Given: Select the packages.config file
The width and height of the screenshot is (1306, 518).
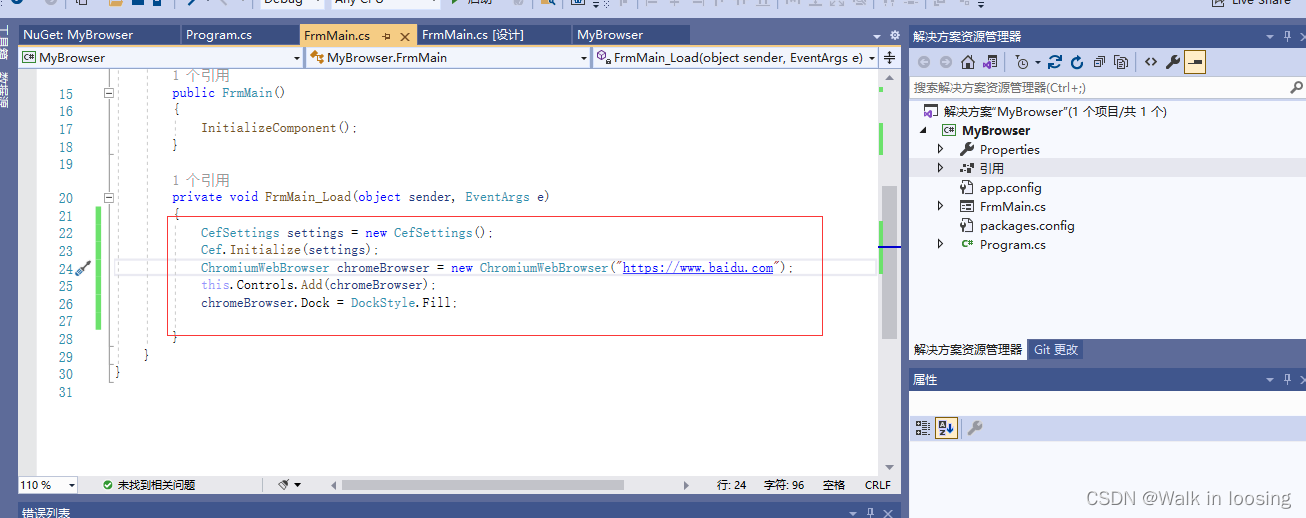Looking at the screenshot, I should [1027, 225].
